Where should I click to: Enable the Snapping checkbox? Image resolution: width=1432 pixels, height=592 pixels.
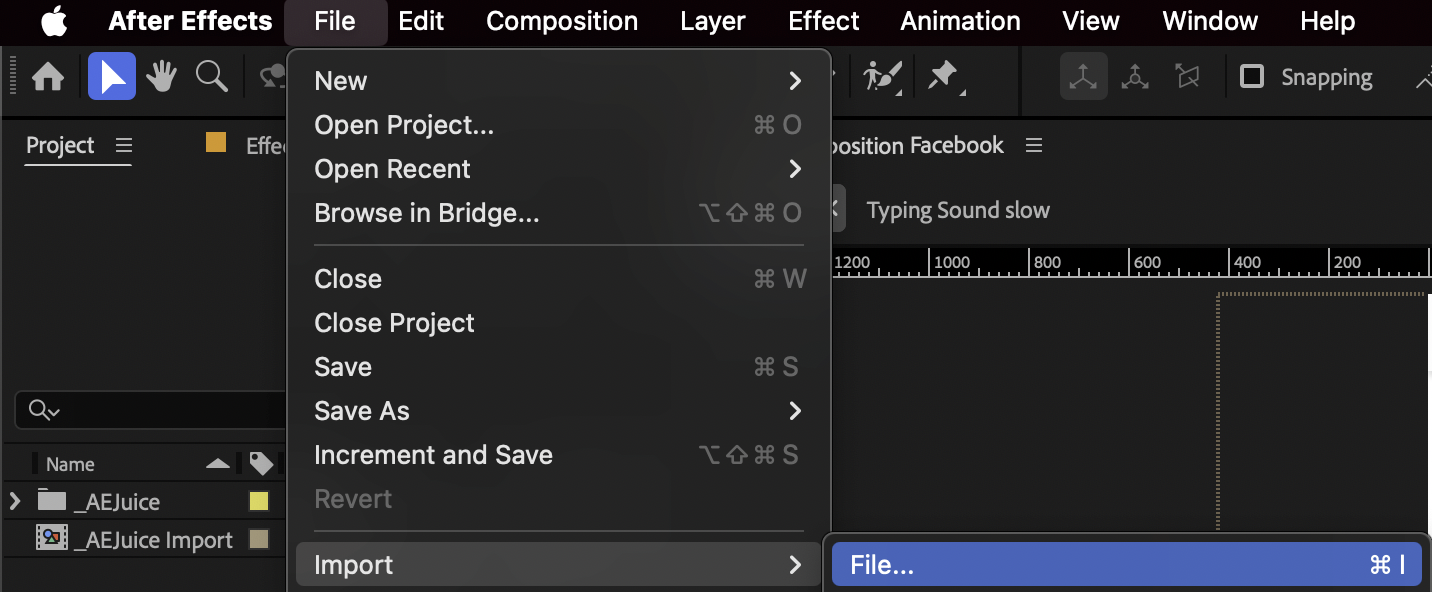click(x=1252, y=77)
